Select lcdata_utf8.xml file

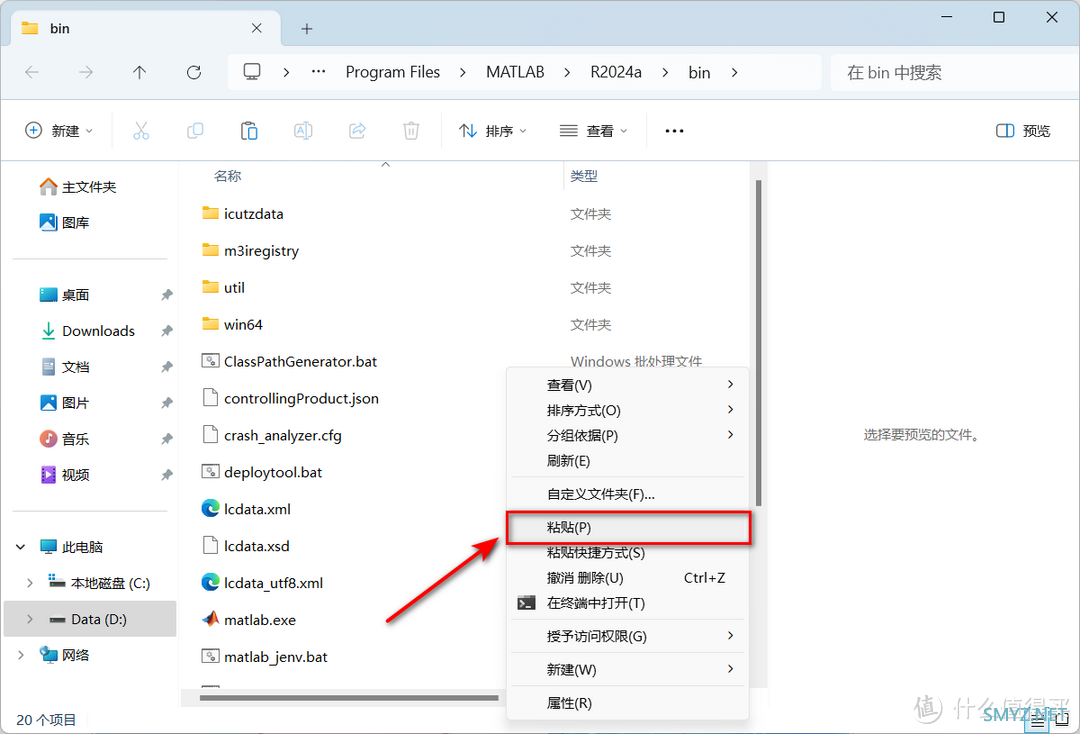tap(262, 583)
